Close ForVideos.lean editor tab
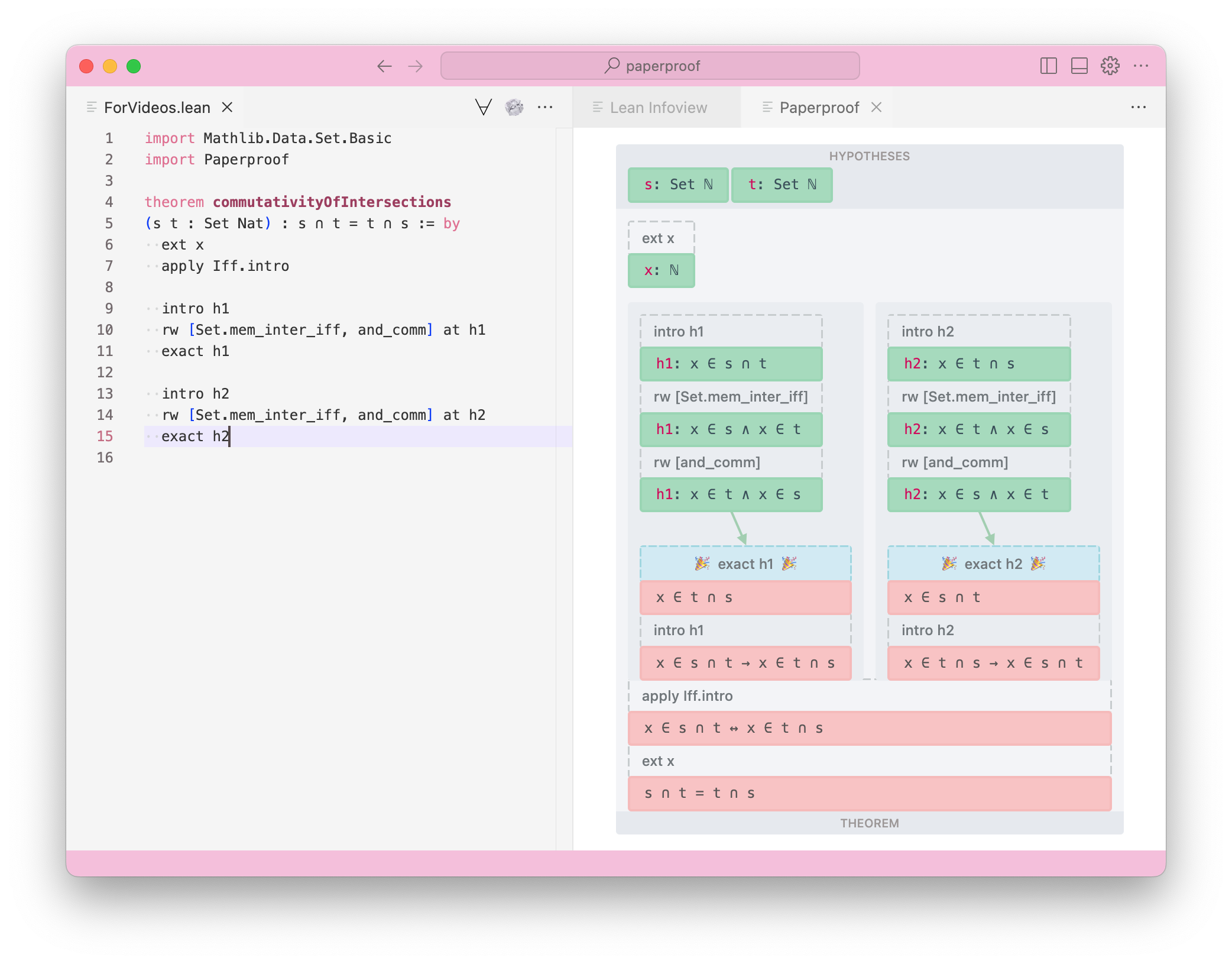The height and width of the screenshot is (964, 1232). click(227, 107)
